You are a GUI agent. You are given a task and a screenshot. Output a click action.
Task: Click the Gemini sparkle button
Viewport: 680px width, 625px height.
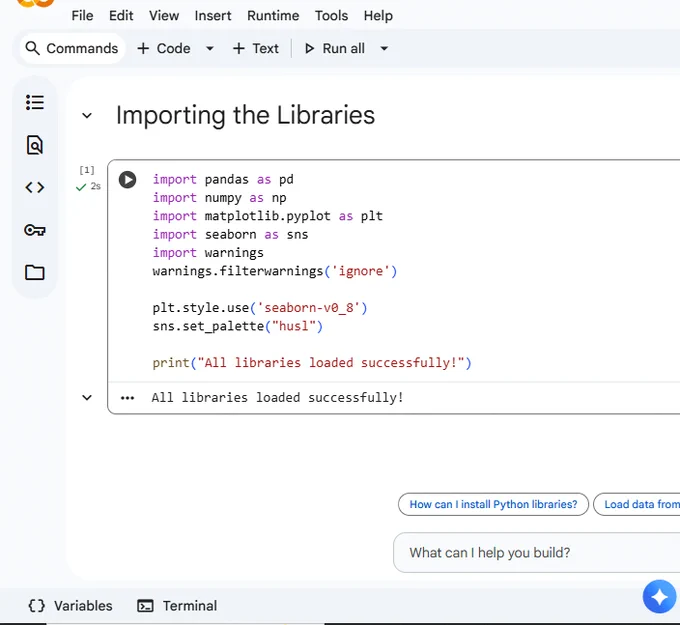659,596
